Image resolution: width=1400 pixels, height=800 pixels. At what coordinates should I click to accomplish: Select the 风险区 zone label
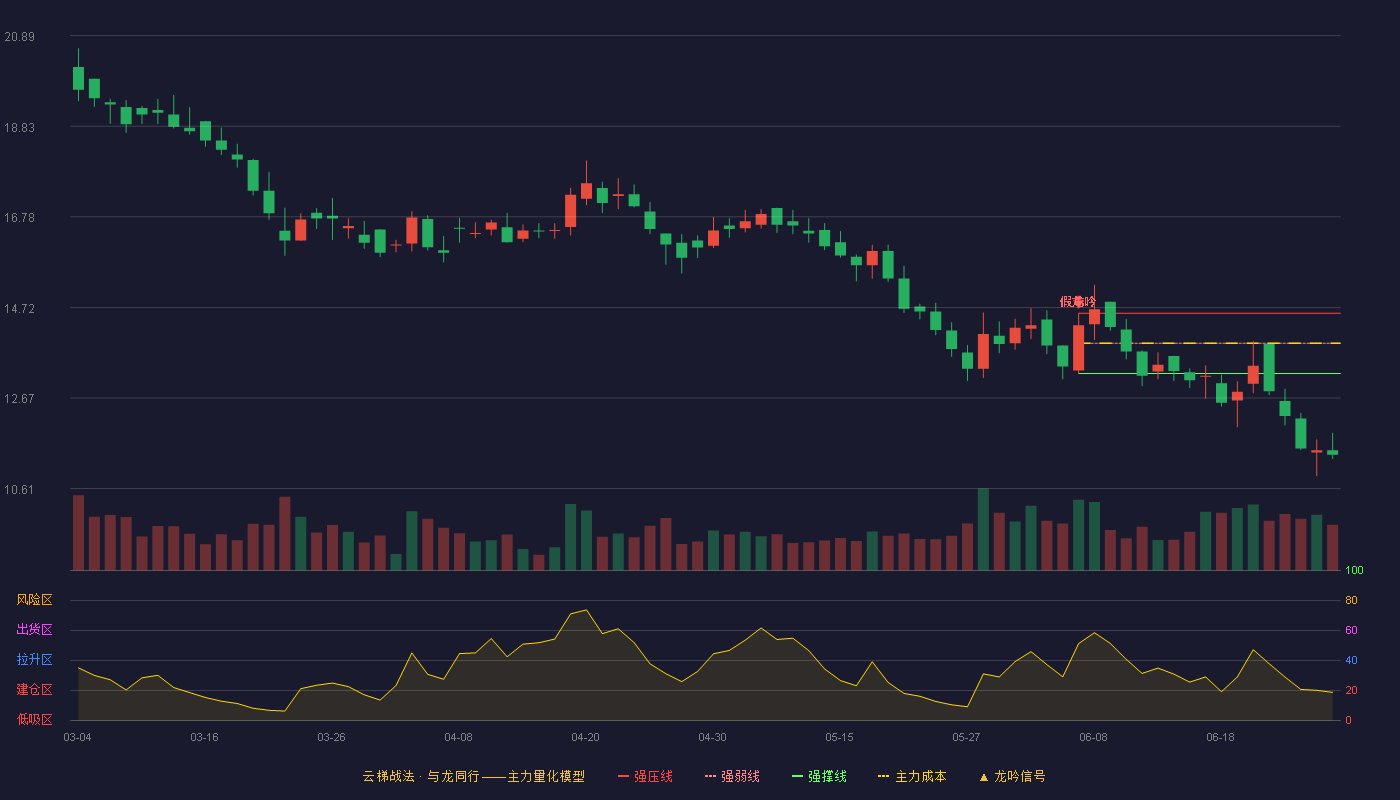[34, 600]
